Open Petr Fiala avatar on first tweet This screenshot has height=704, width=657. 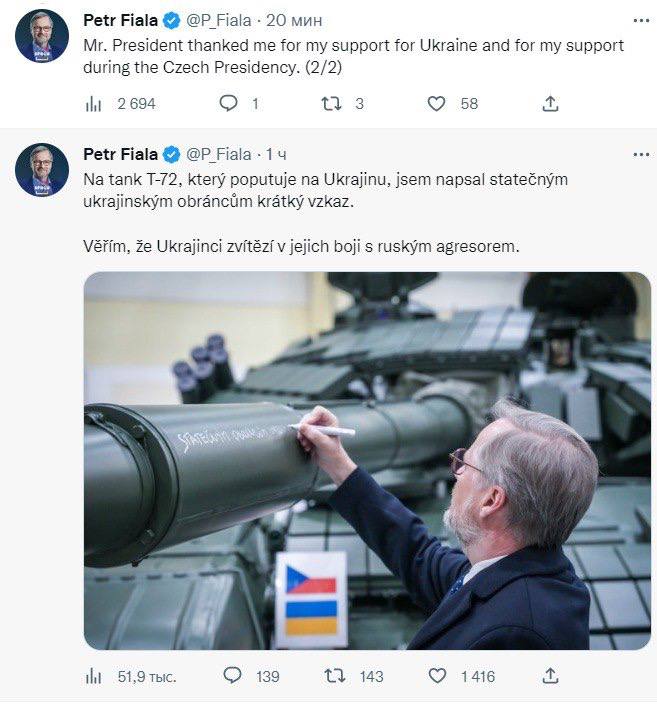(42, 37)
